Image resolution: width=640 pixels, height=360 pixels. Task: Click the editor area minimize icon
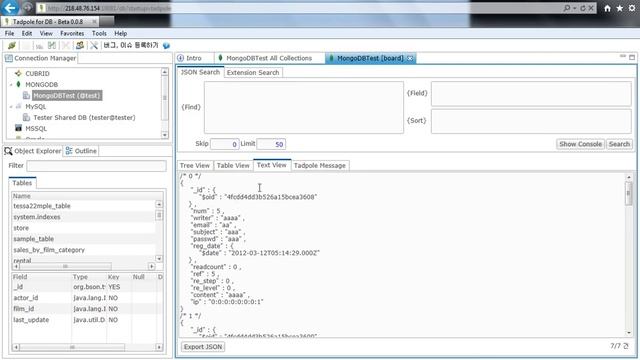[623, 56]
